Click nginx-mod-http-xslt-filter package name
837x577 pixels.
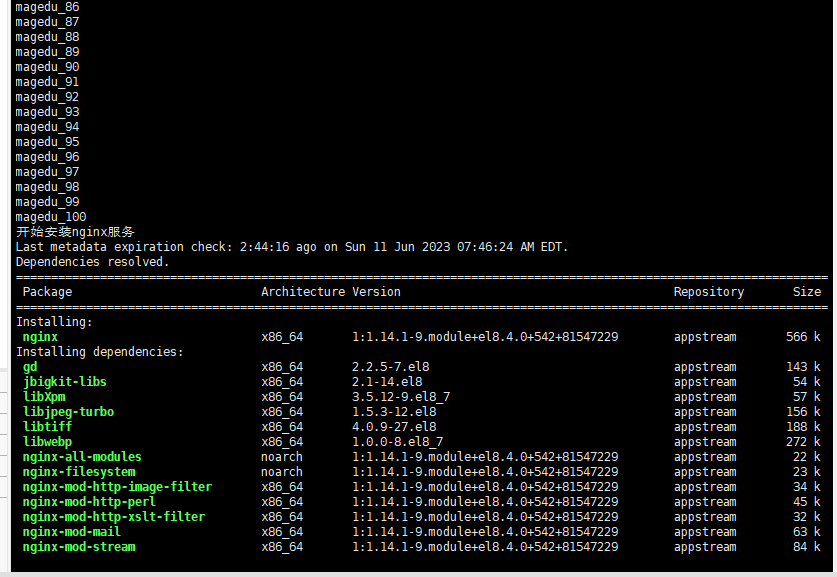coord(114,517)
